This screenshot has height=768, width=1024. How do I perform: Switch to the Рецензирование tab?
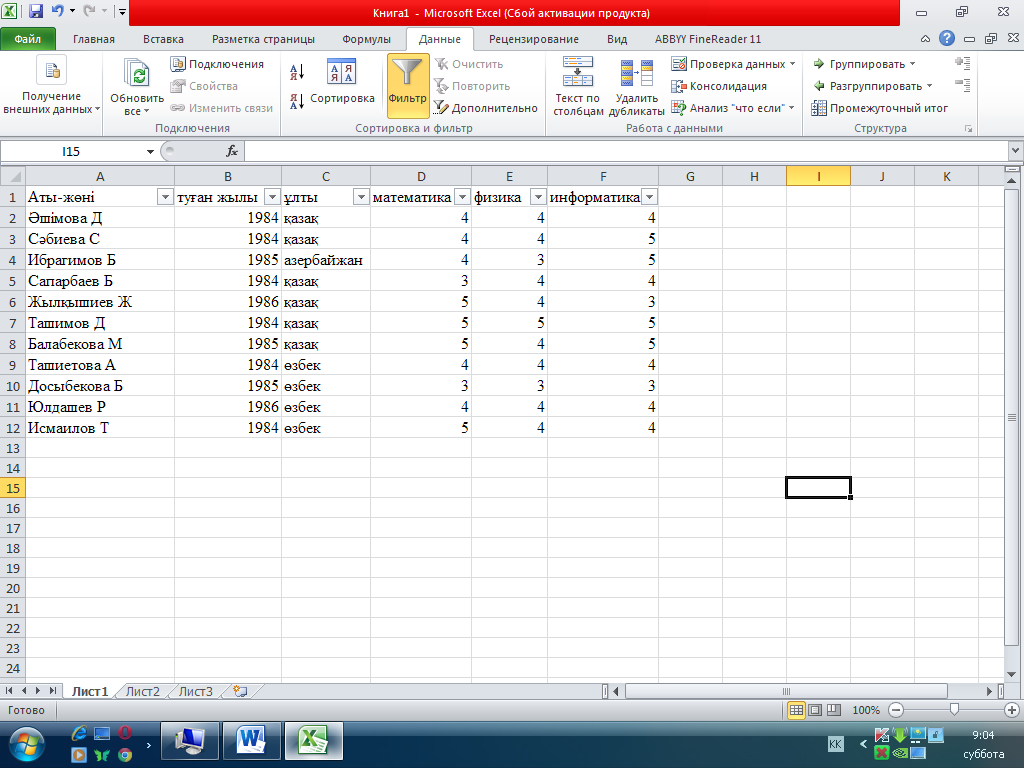pos(534,39)
